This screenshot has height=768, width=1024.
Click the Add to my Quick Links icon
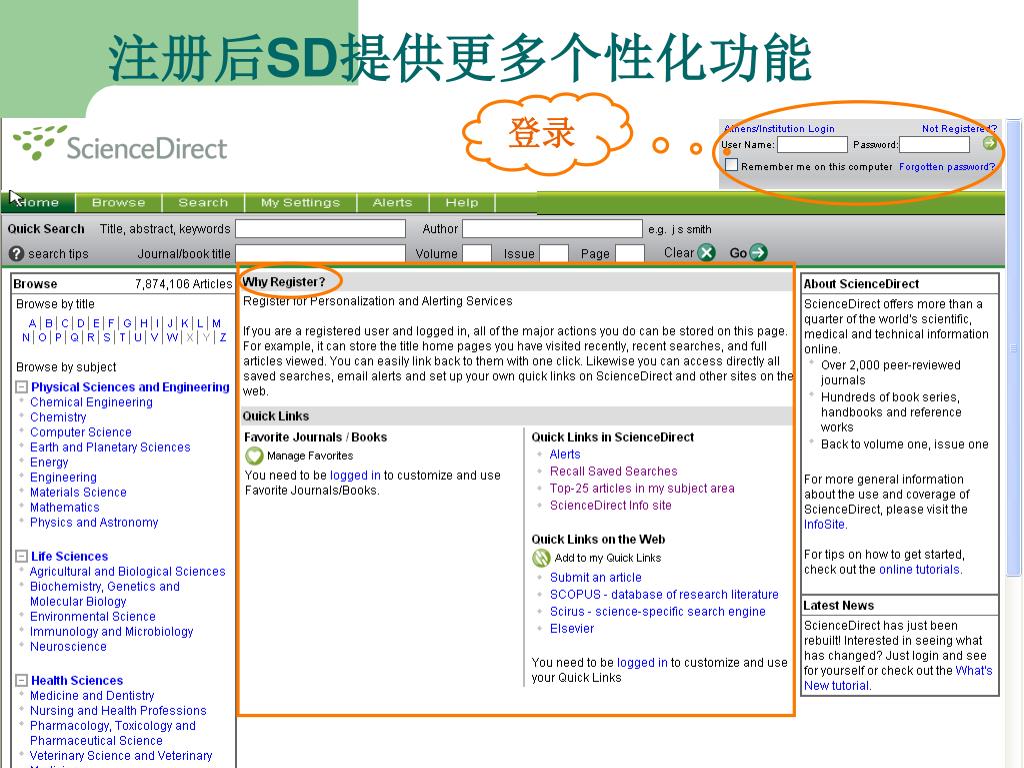(x=541, y=558)
